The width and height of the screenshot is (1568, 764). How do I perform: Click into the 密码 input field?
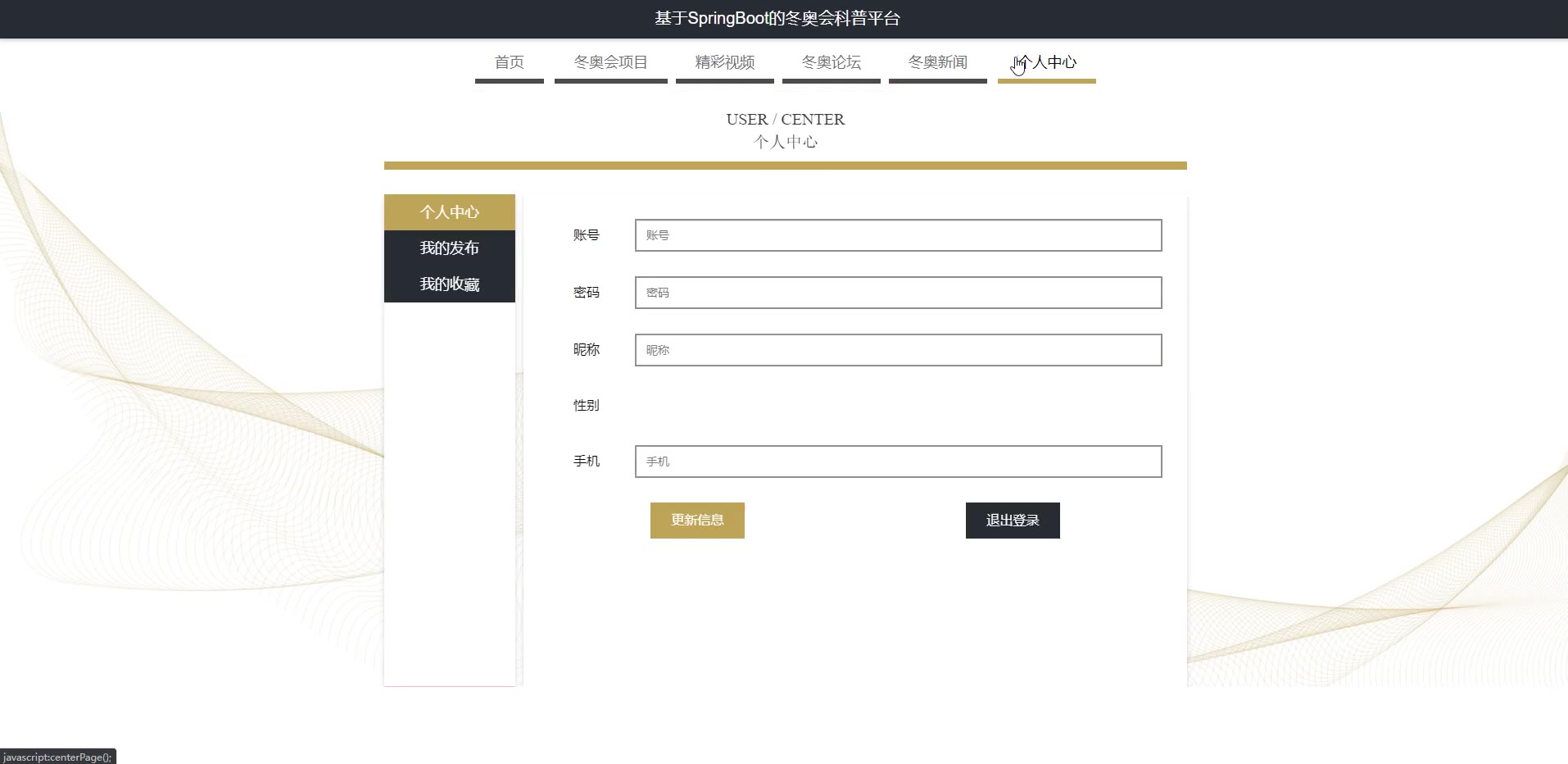[898, 293]
